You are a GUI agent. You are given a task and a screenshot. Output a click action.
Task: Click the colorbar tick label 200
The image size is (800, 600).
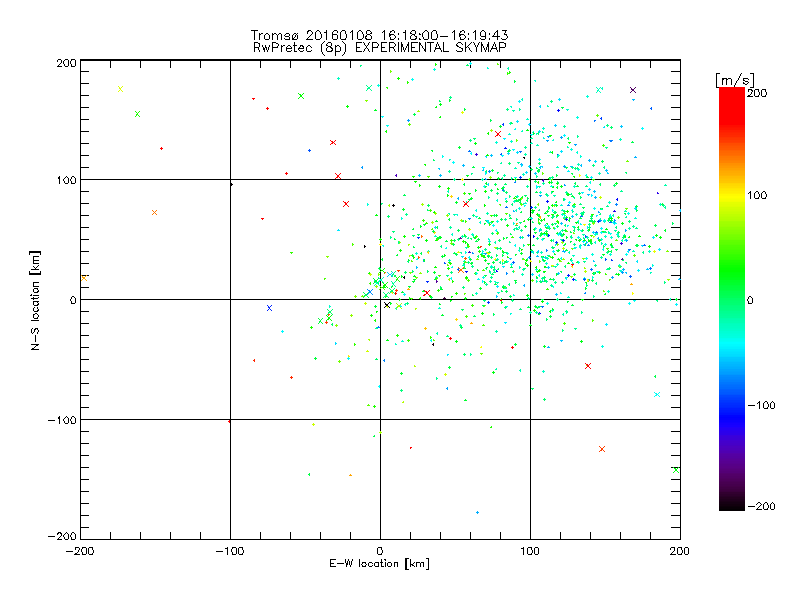(757, 92)
